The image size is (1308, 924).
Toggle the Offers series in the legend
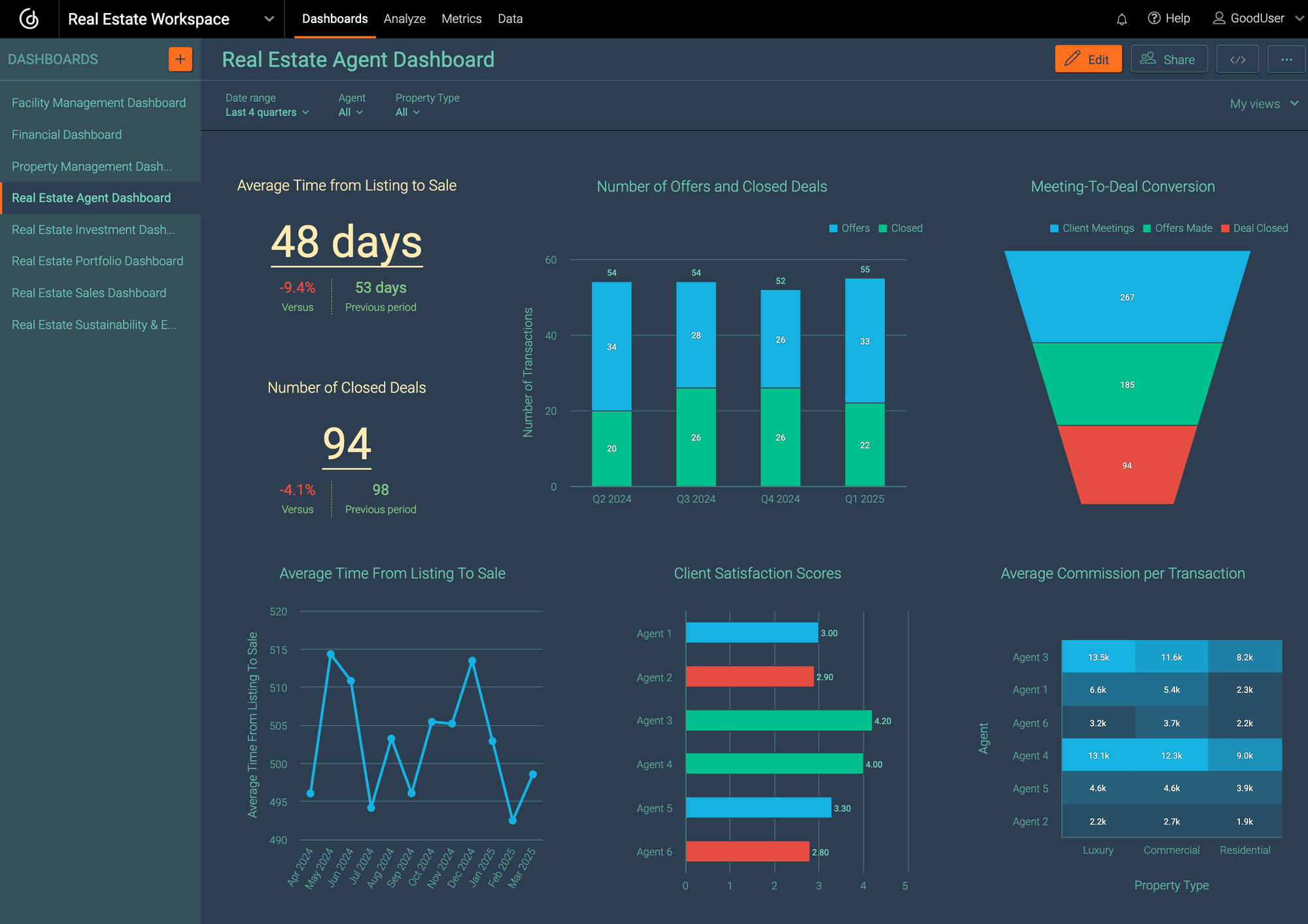(849, 228)
